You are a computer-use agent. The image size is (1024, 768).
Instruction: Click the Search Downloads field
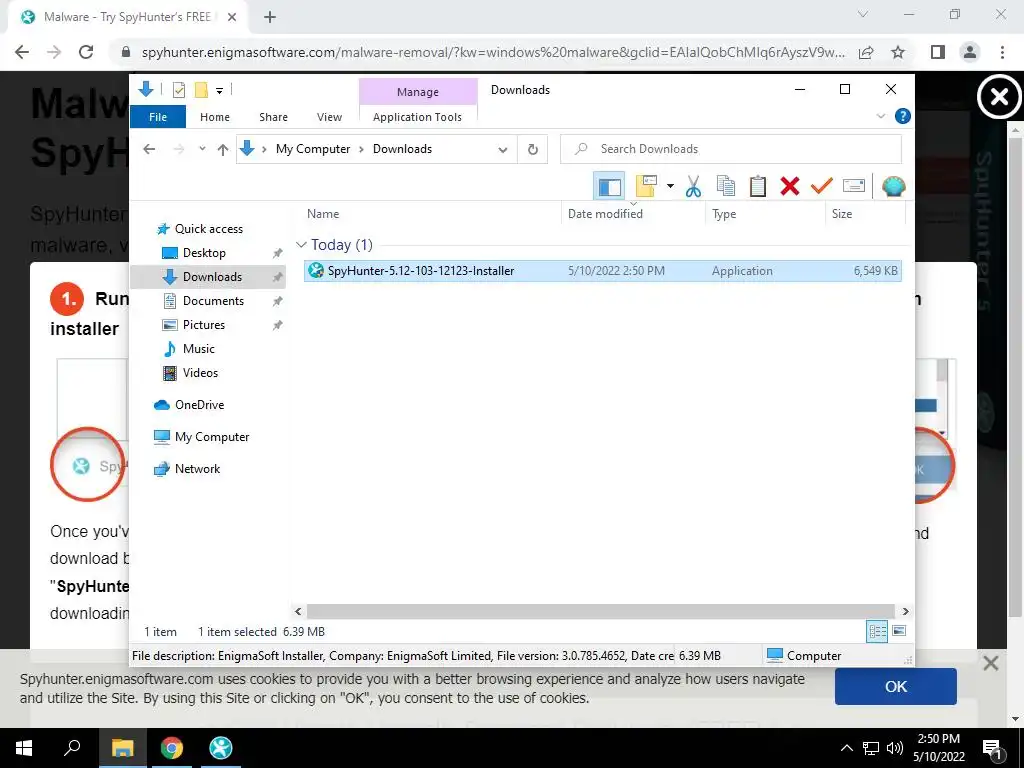[731, 149]
